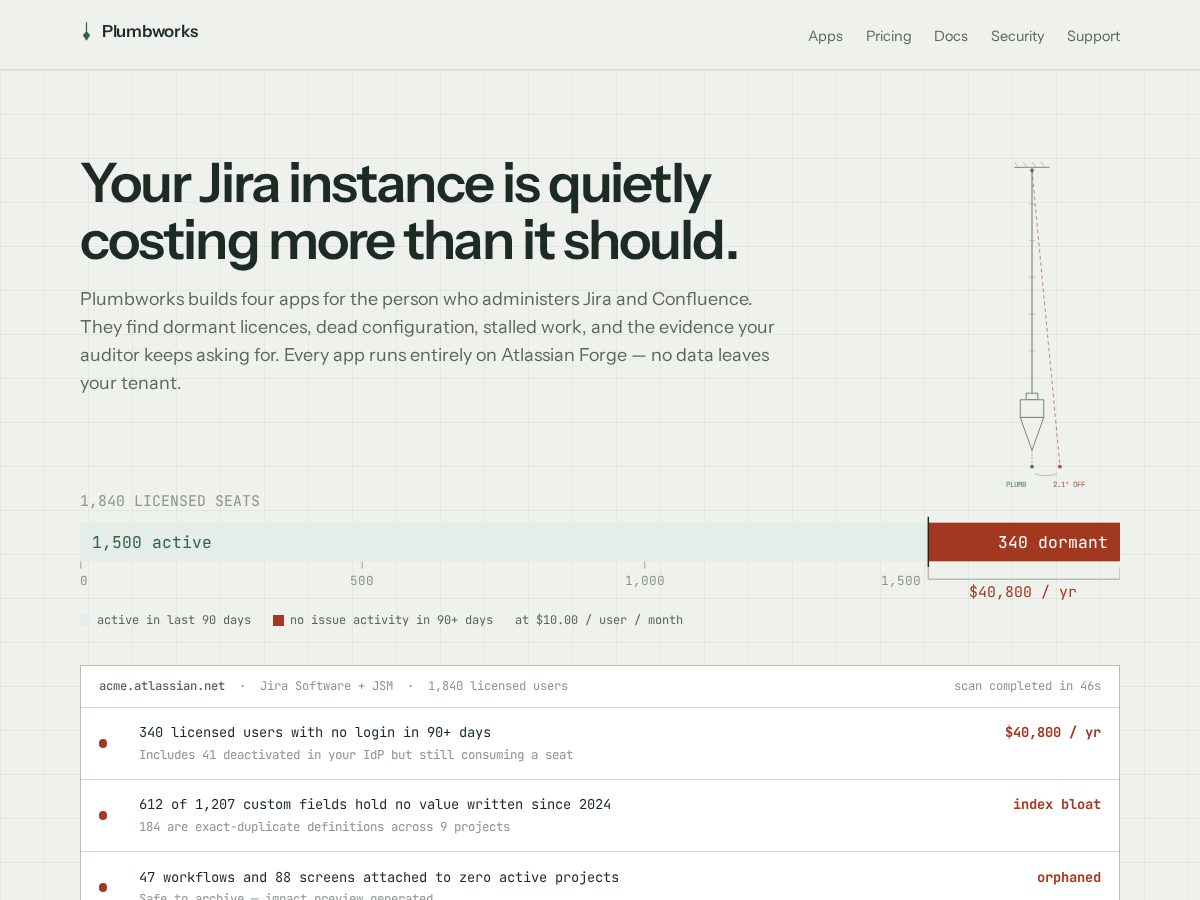Click the '1,000' axis tick label
This screenshot has width=1200, height=900.
tap(644, 581)
